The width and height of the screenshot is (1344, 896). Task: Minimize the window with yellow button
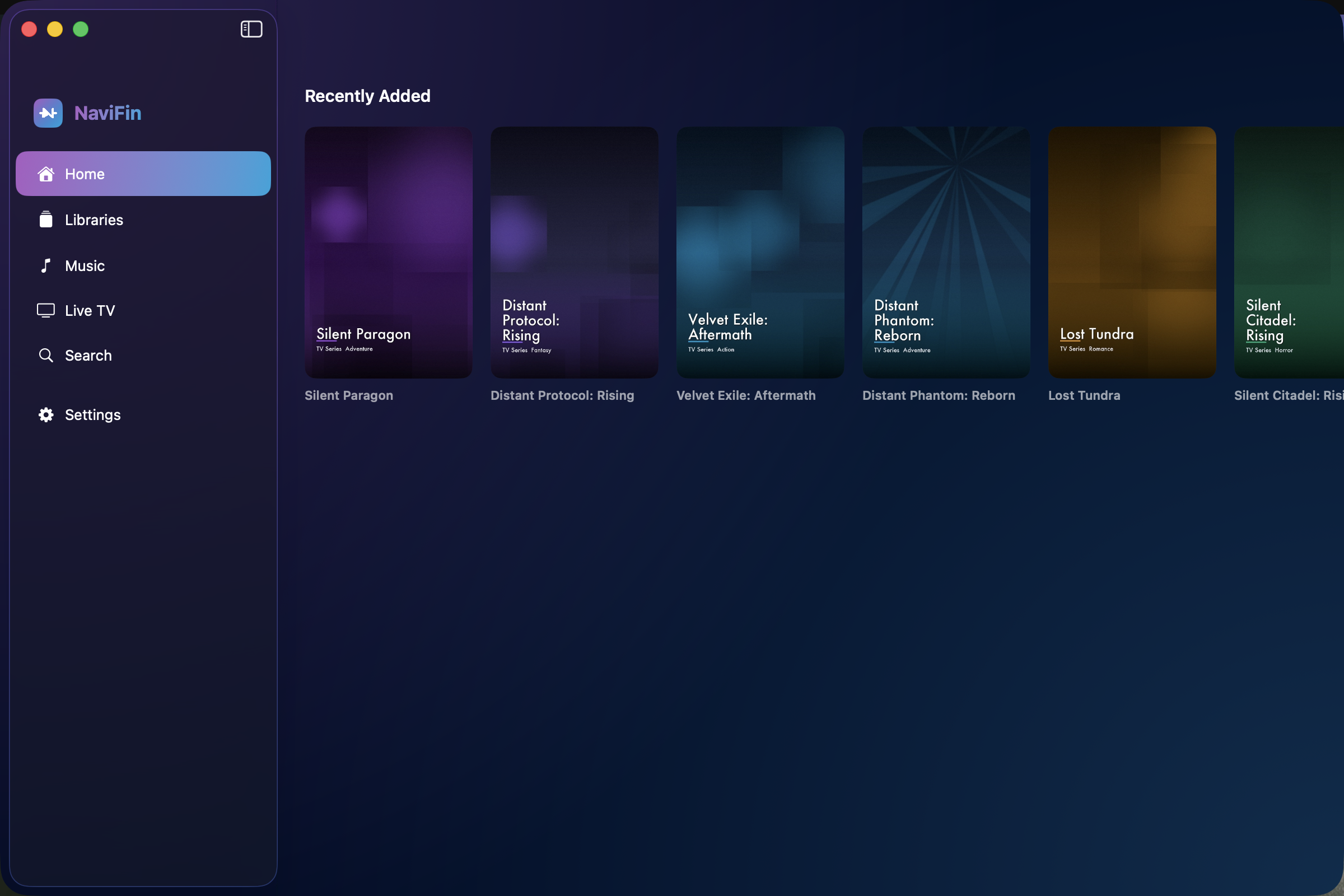(55, 29)
